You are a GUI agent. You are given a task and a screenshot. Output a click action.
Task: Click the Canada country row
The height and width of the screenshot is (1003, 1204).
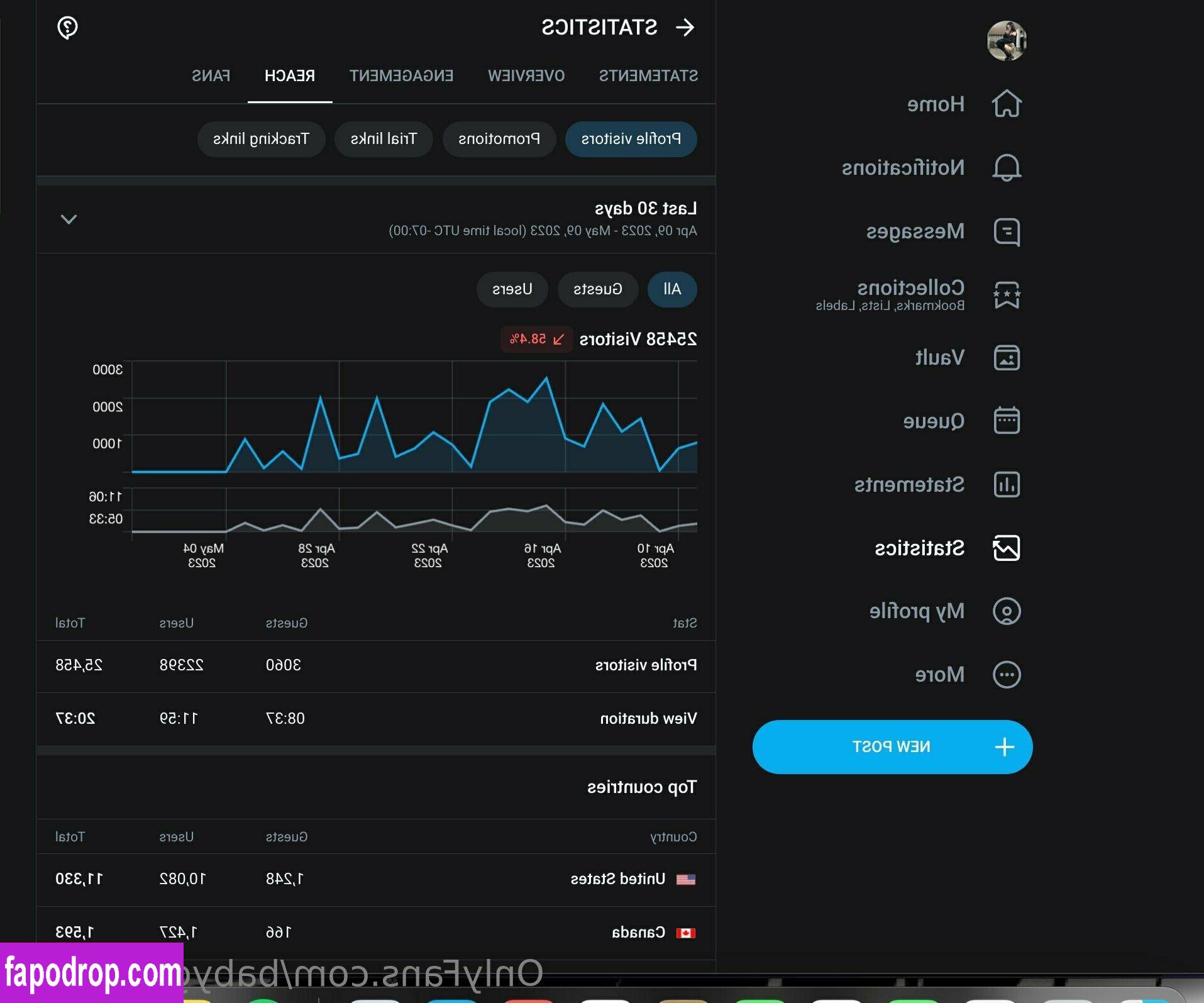pyautogui.click(x=376, y=933)
